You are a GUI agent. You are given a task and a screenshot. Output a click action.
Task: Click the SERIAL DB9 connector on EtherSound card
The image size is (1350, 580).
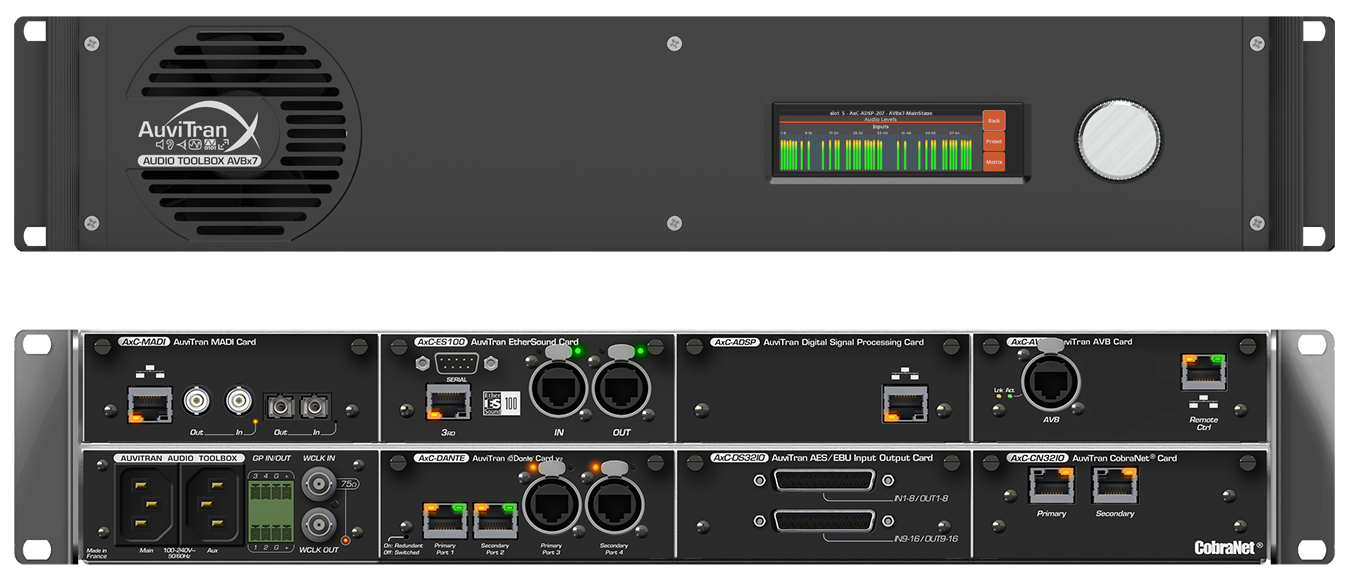click(458, 365)
